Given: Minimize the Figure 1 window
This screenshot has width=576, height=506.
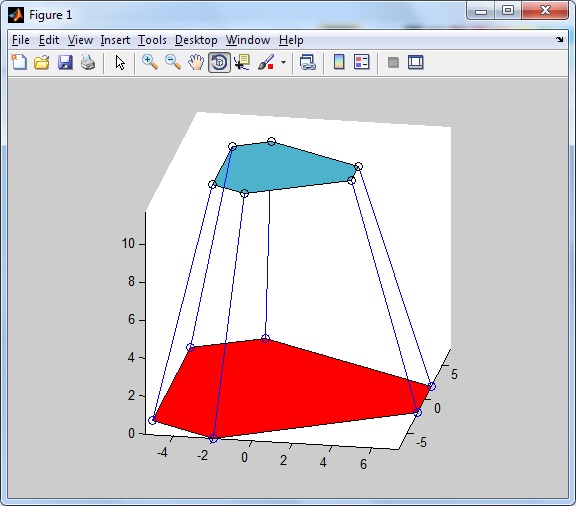Looking at the screenshot, I should coord(480,11).
